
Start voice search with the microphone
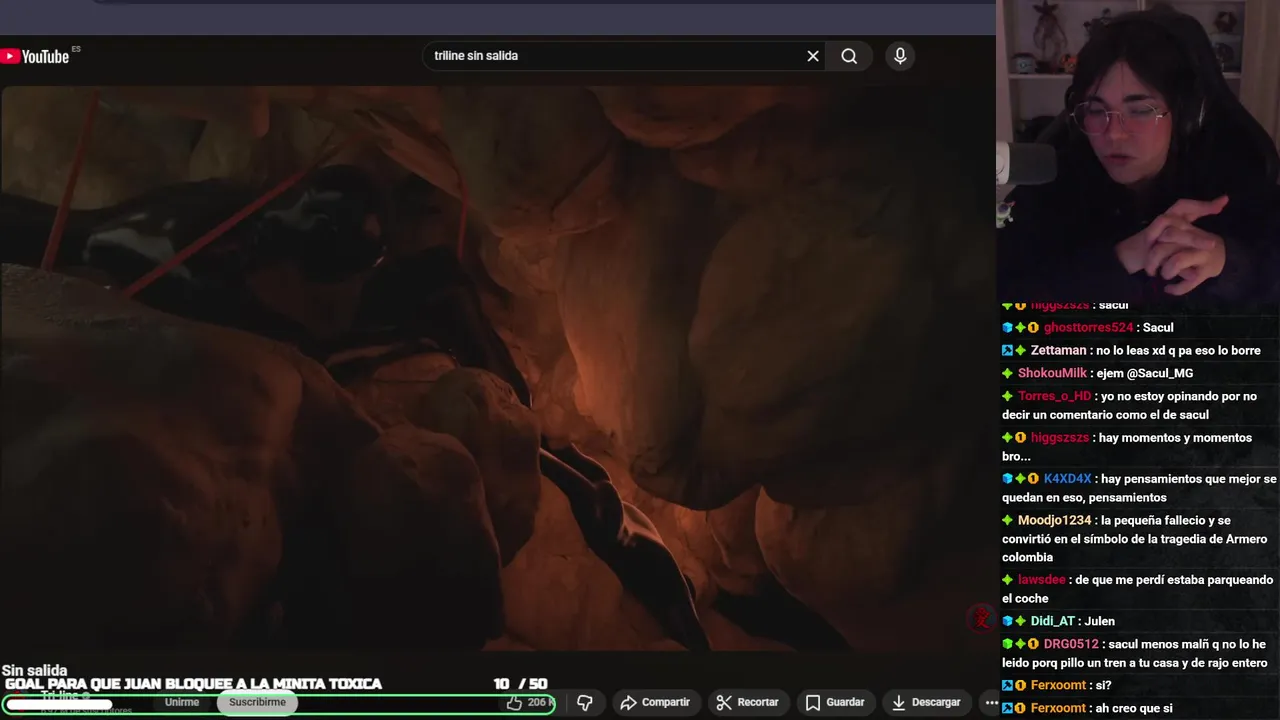(x=900, y=56)
